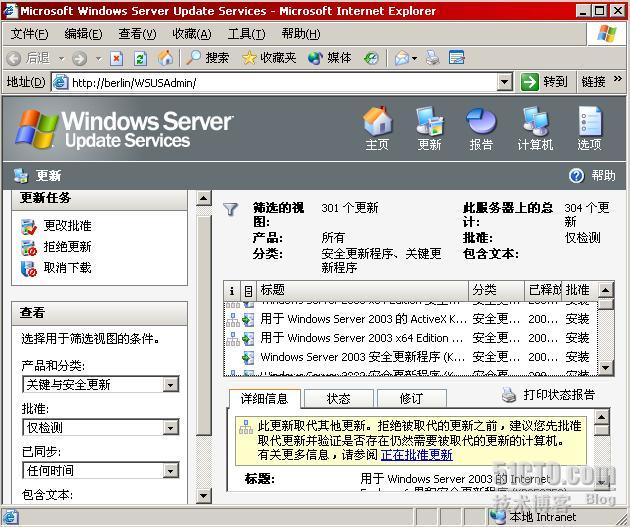The height and width of the screenshot is (527, 630).
Task: Open the forward button history dropdown arrow
Action: tap(98, 59)
